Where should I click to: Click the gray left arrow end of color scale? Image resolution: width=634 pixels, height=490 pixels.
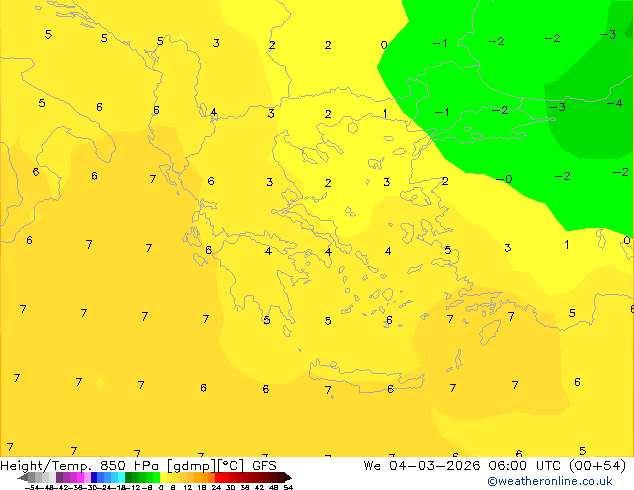point(23,477)
